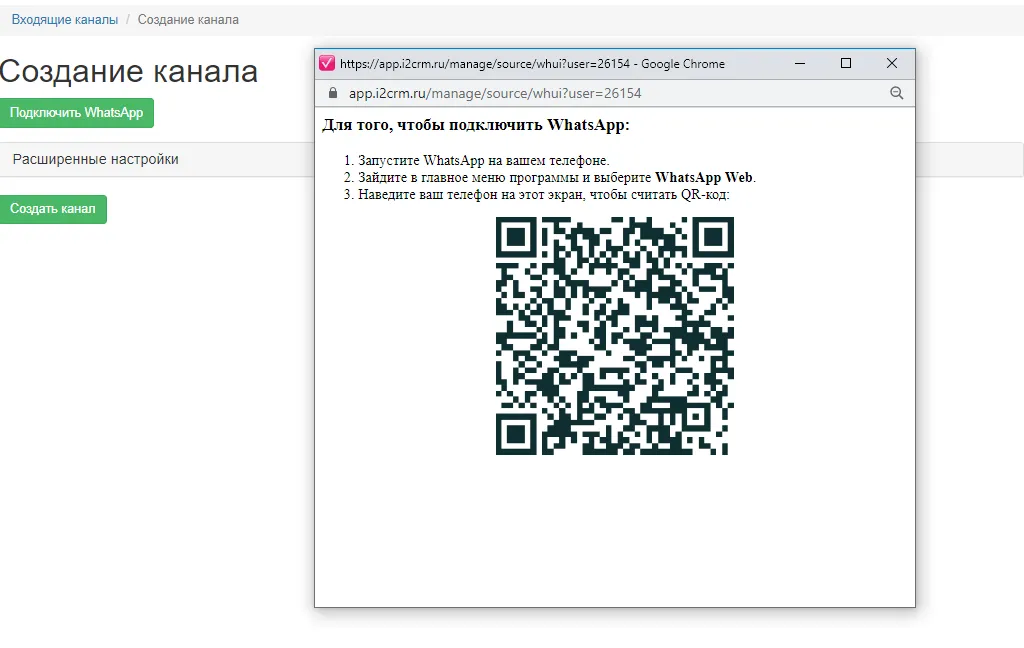1024x648 pixels.
Task: Click the Подключить WhatsApp green button
Action: [x=77, y=113]
